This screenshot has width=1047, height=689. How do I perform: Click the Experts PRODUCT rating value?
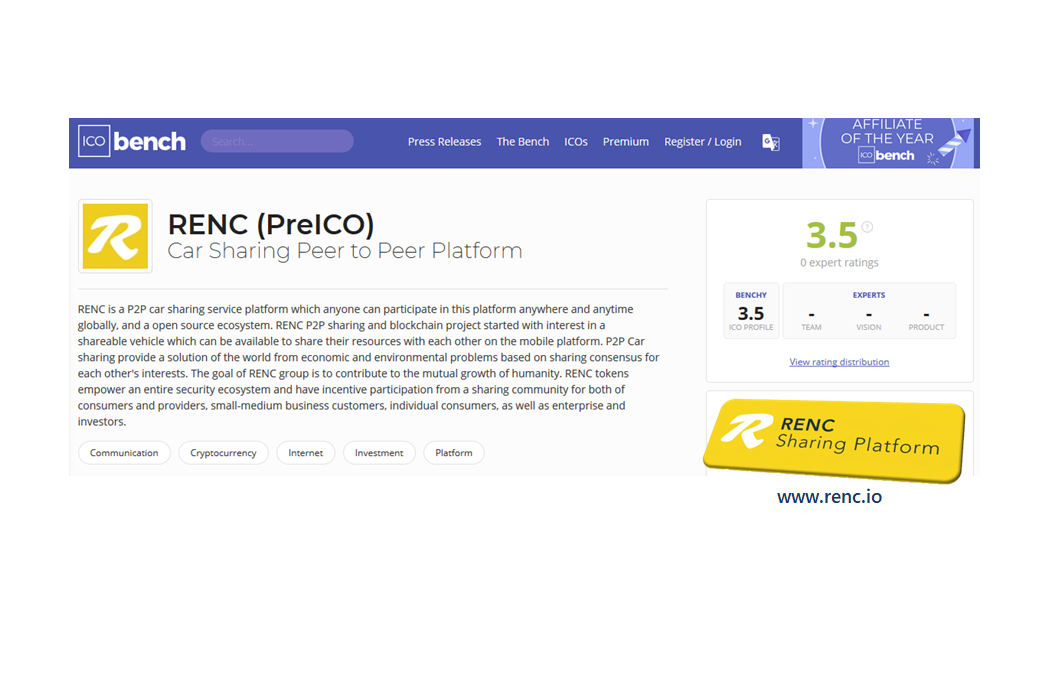pos(926,314)
